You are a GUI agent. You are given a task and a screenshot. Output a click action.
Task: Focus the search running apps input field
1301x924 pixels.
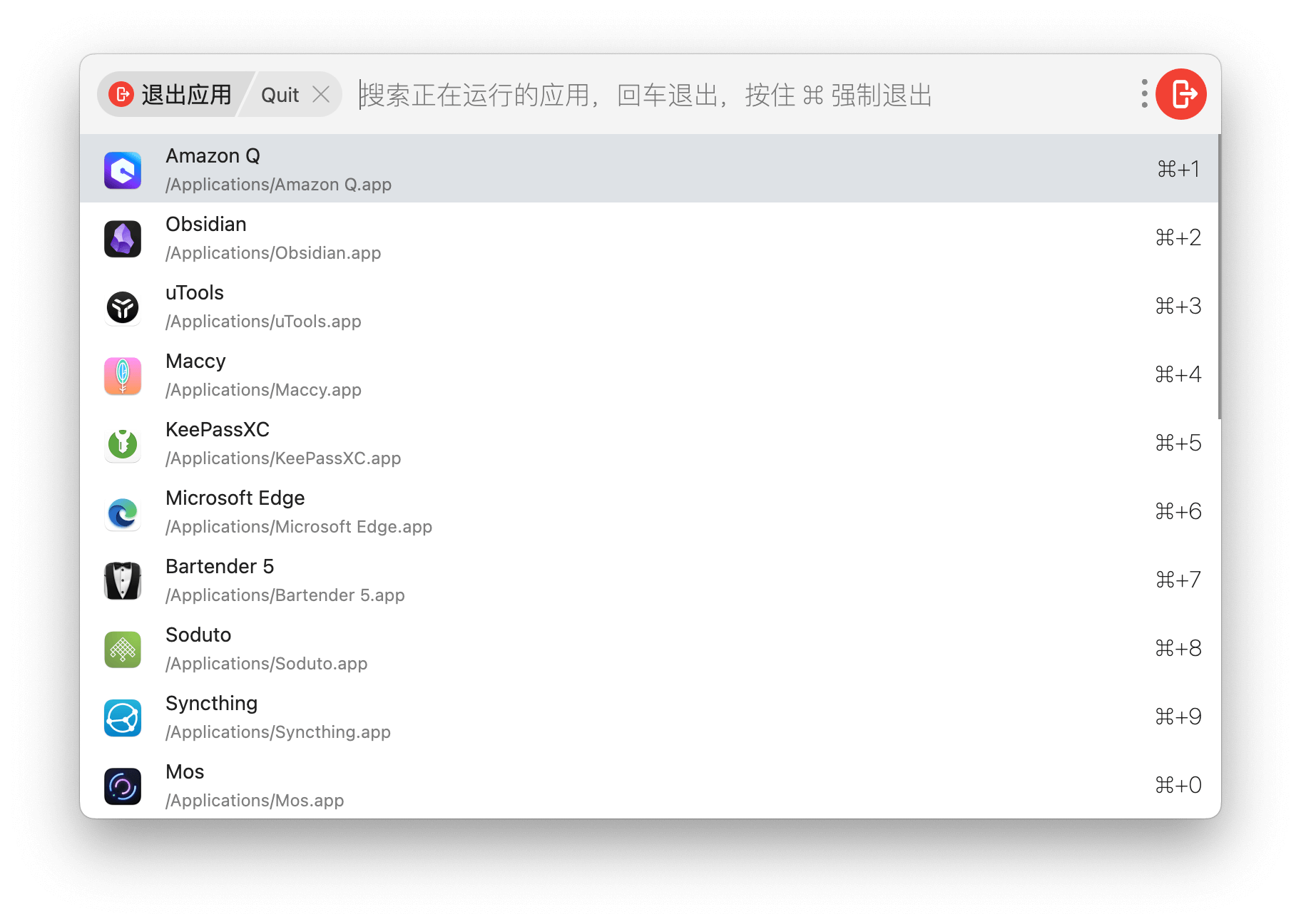[x=742, y=95]
